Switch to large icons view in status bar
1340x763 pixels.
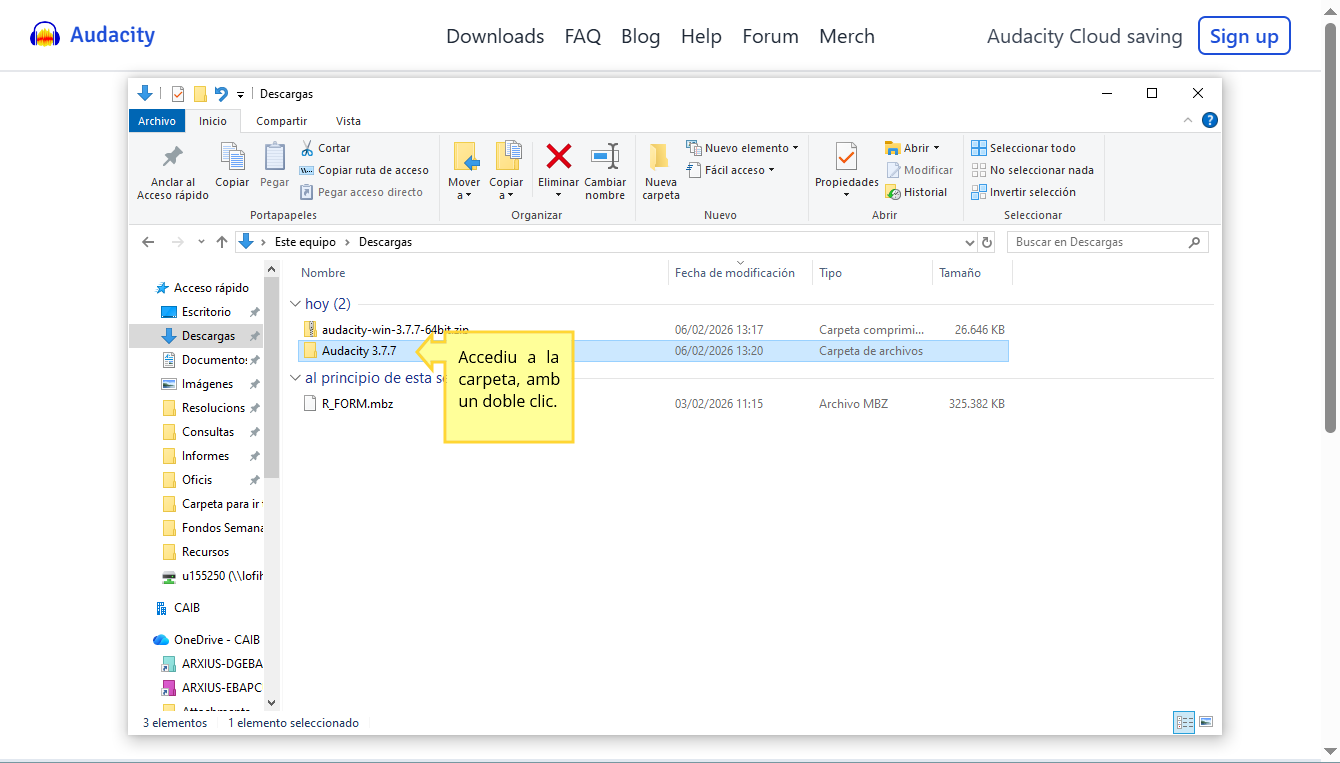tap(1206, 722)
